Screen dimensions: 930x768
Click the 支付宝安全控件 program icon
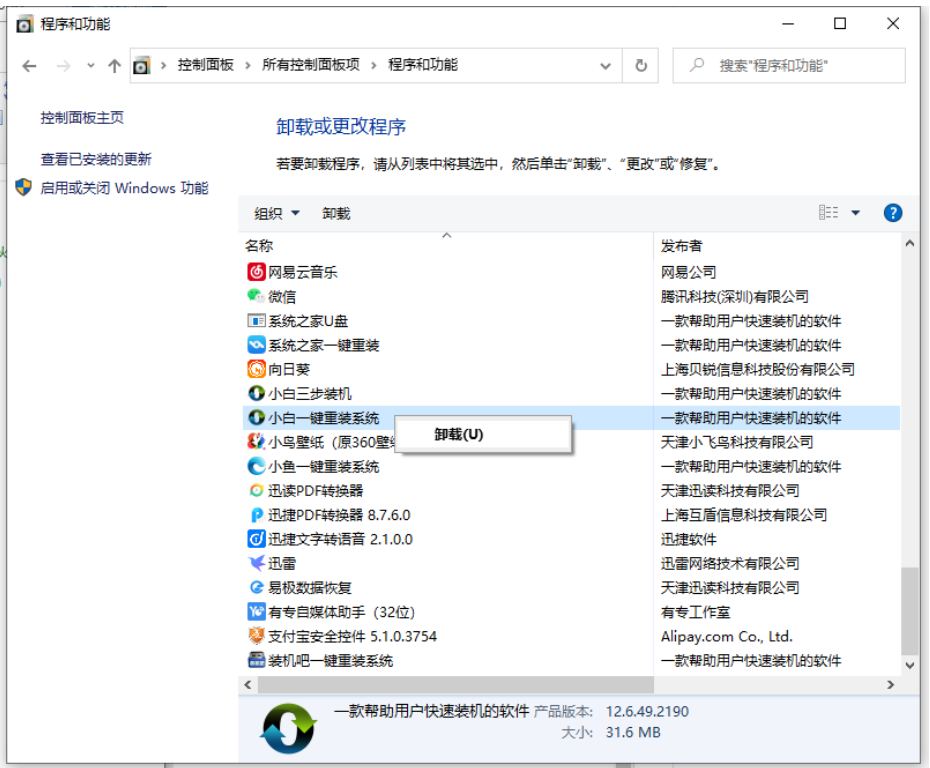tap(256, 636)
